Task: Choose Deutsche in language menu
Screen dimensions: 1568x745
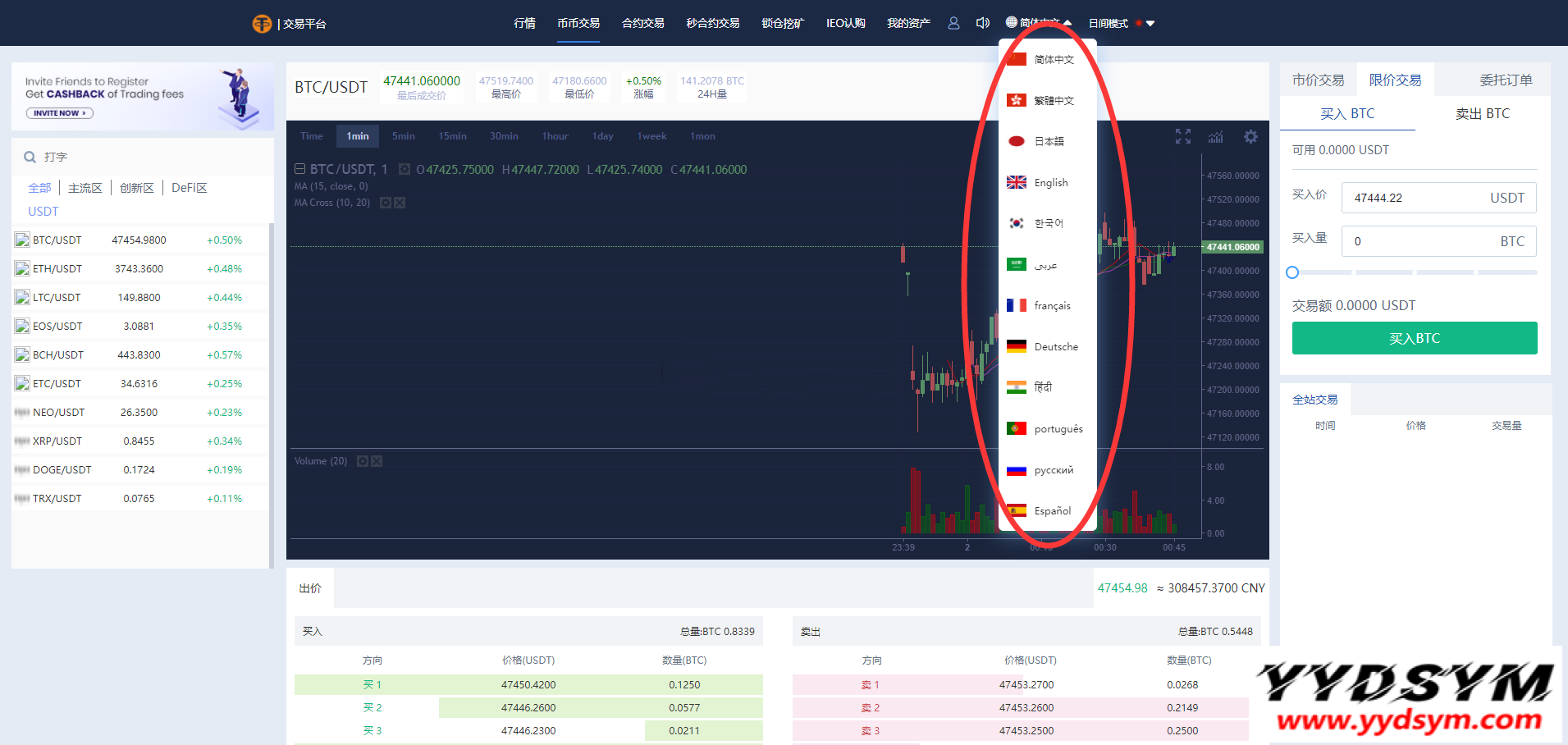Action: (x=1055, y=346)
